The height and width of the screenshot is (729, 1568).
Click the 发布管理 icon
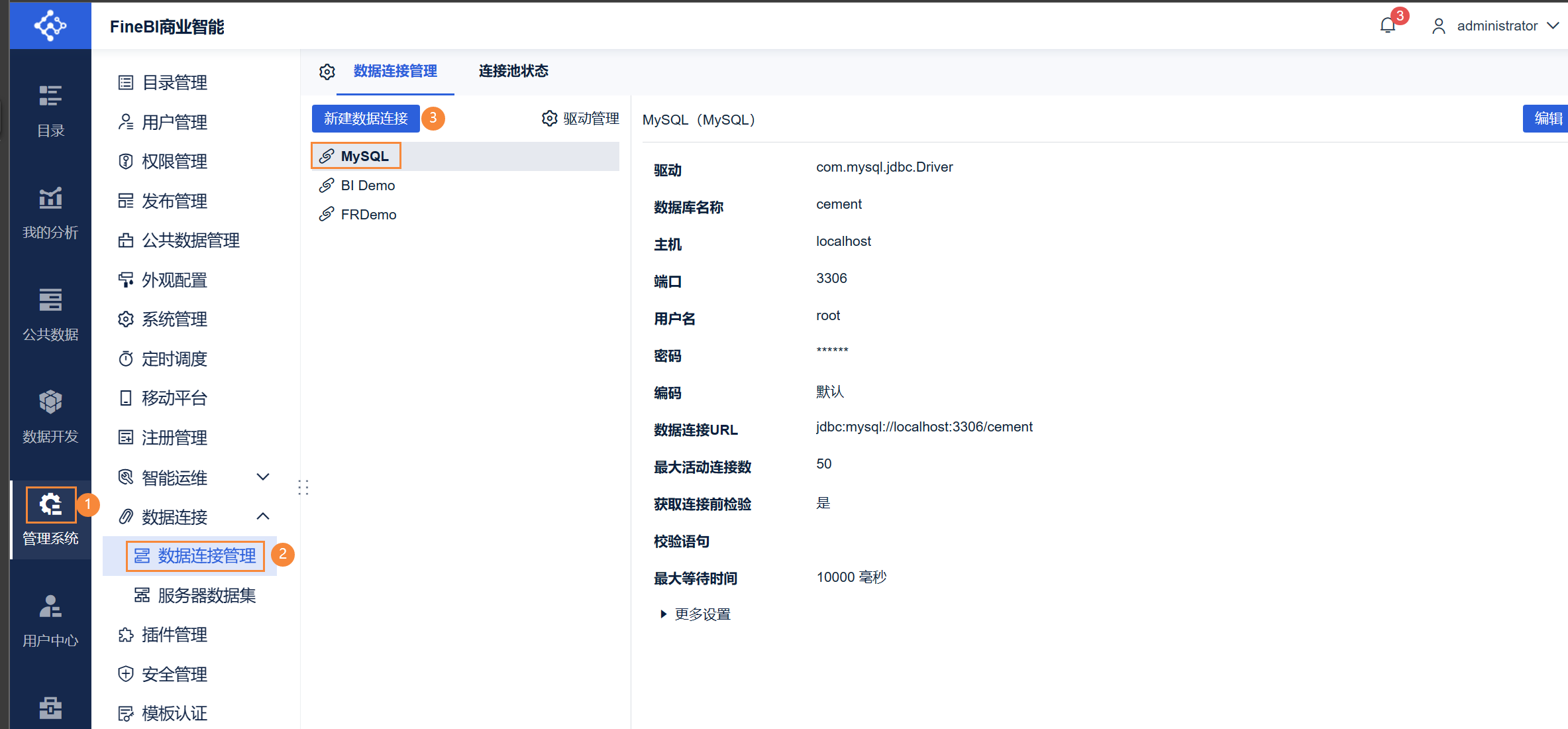point(126,201)
